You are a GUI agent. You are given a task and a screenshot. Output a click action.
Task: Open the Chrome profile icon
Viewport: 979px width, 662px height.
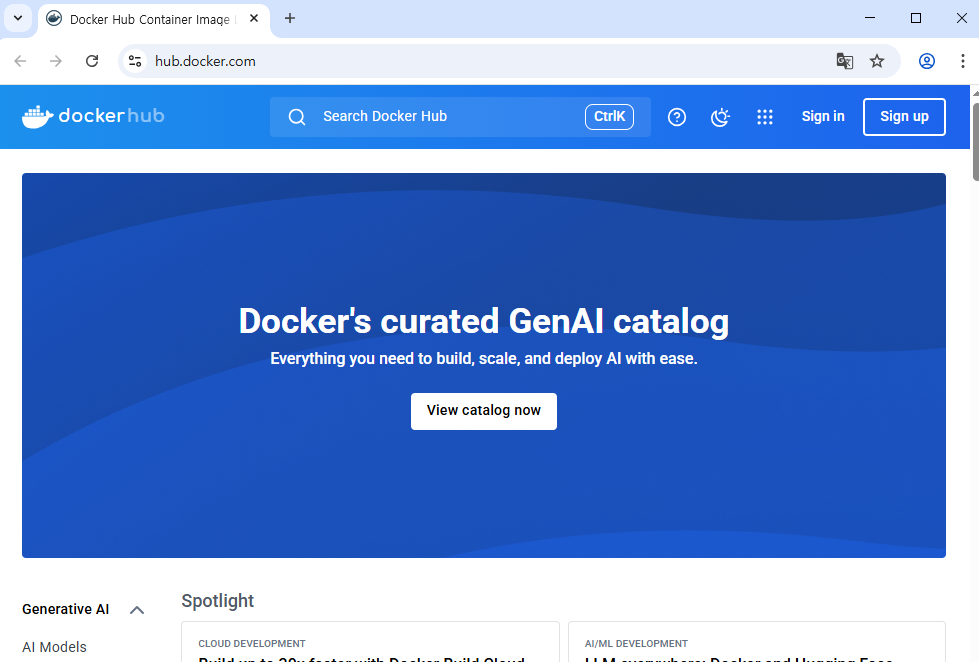(x=927, y=61)
